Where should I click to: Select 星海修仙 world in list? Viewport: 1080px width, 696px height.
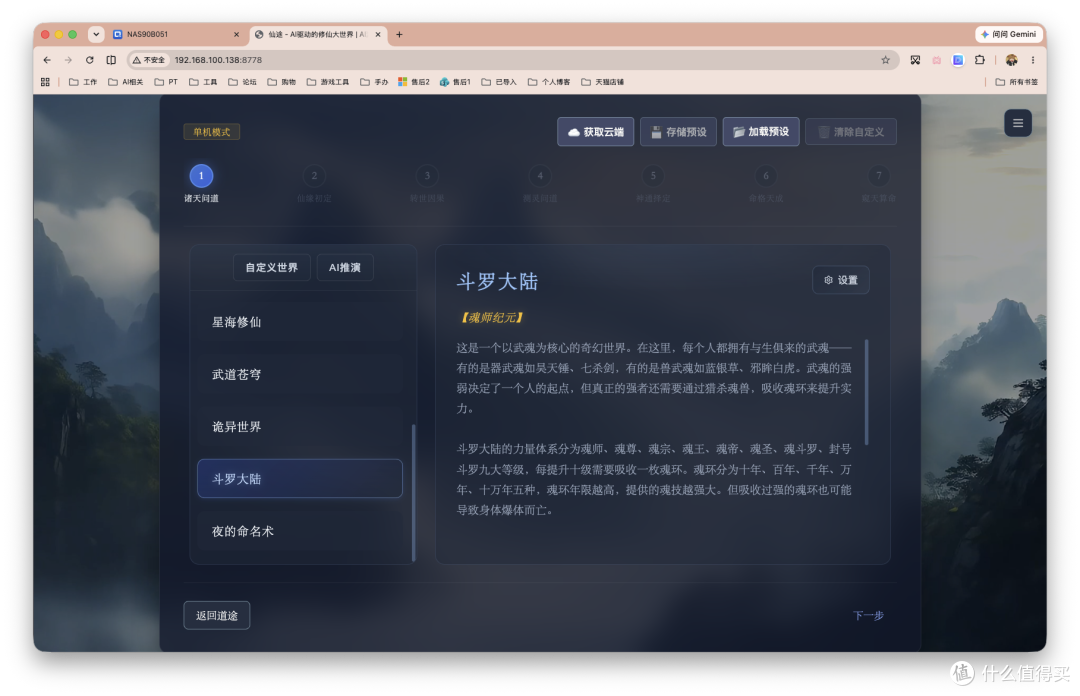tap(300, 322)
